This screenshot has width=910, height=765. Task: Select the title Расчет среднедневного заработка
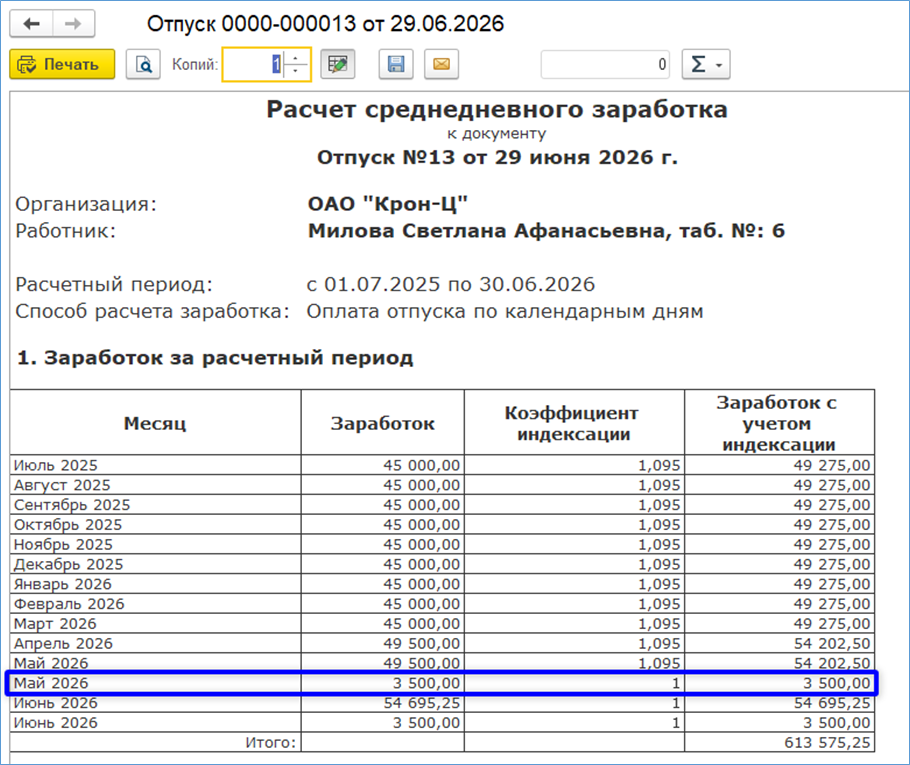coord(497,109)
